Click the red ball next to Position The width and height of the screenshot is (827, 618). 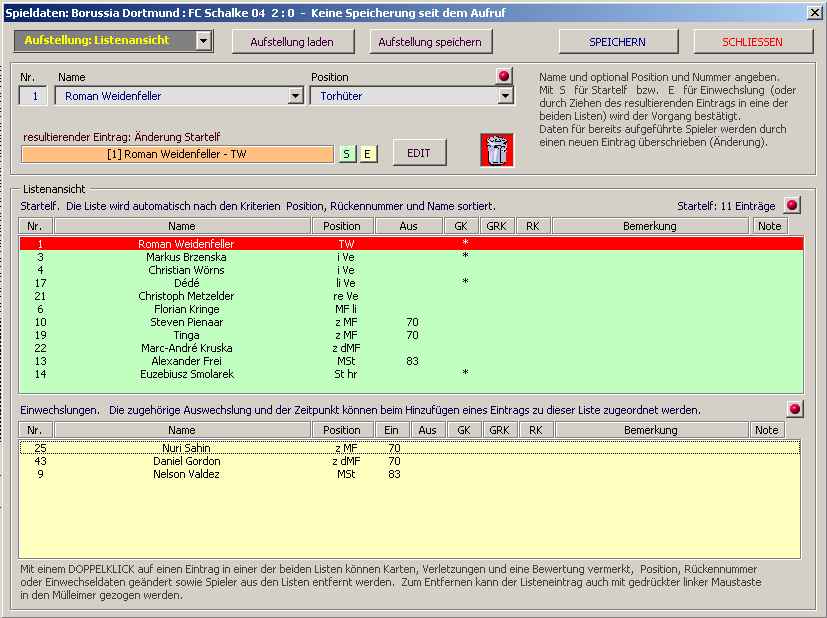coord(504,76)
